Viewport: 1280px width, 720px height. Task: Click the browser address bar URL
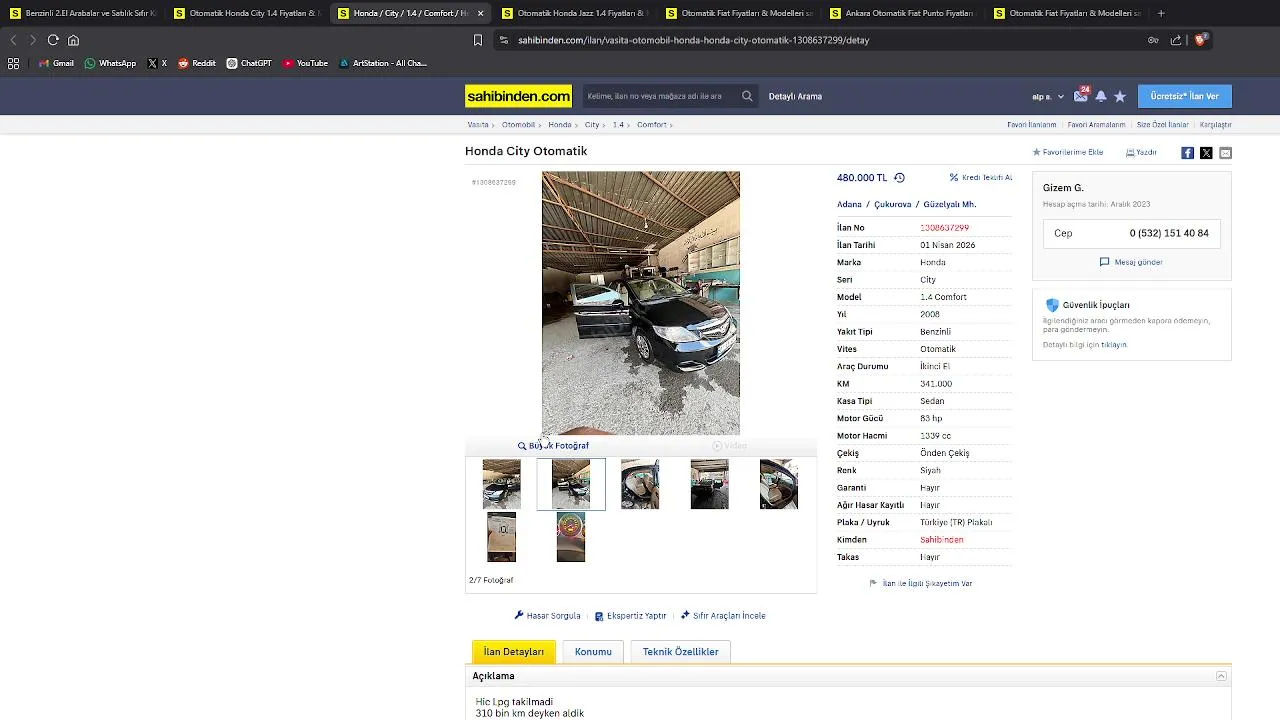pos(693,40)
